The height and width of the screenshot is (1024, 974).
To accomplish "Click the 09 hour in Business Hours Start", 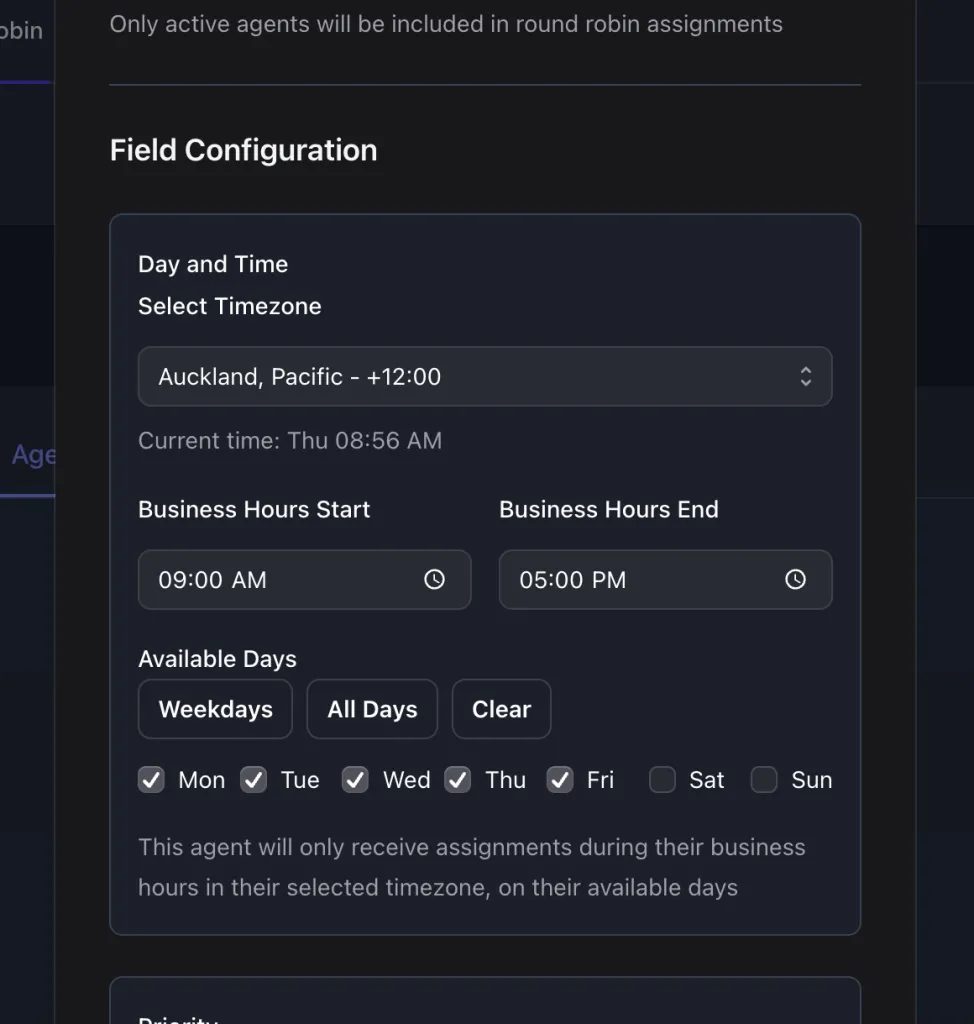I will coord(171,580).
